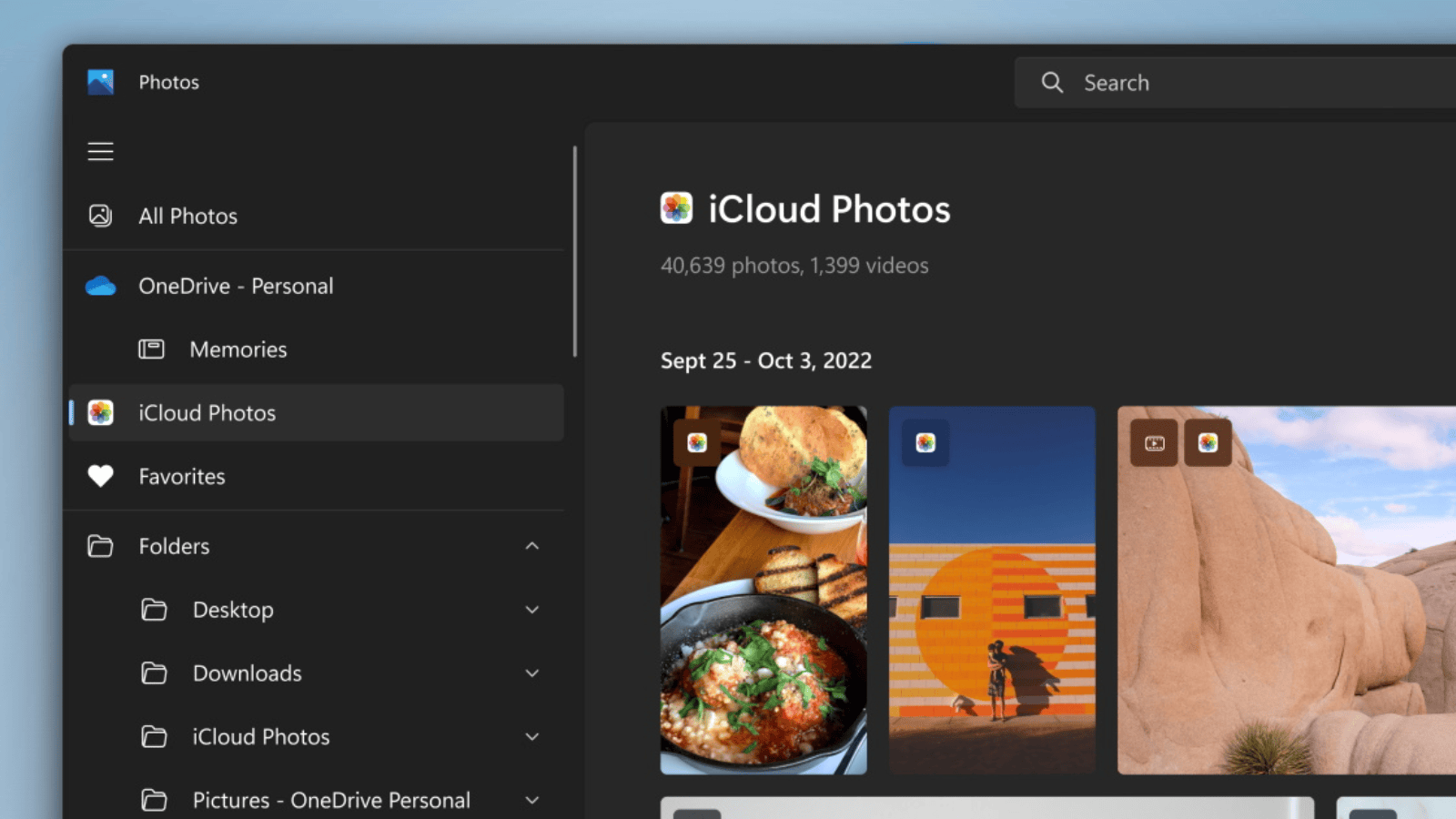The height and width of the screenshot is (819, 1456).
Task: Open Pictures - OneDrive Personal folder
Action: coord(331,800)
